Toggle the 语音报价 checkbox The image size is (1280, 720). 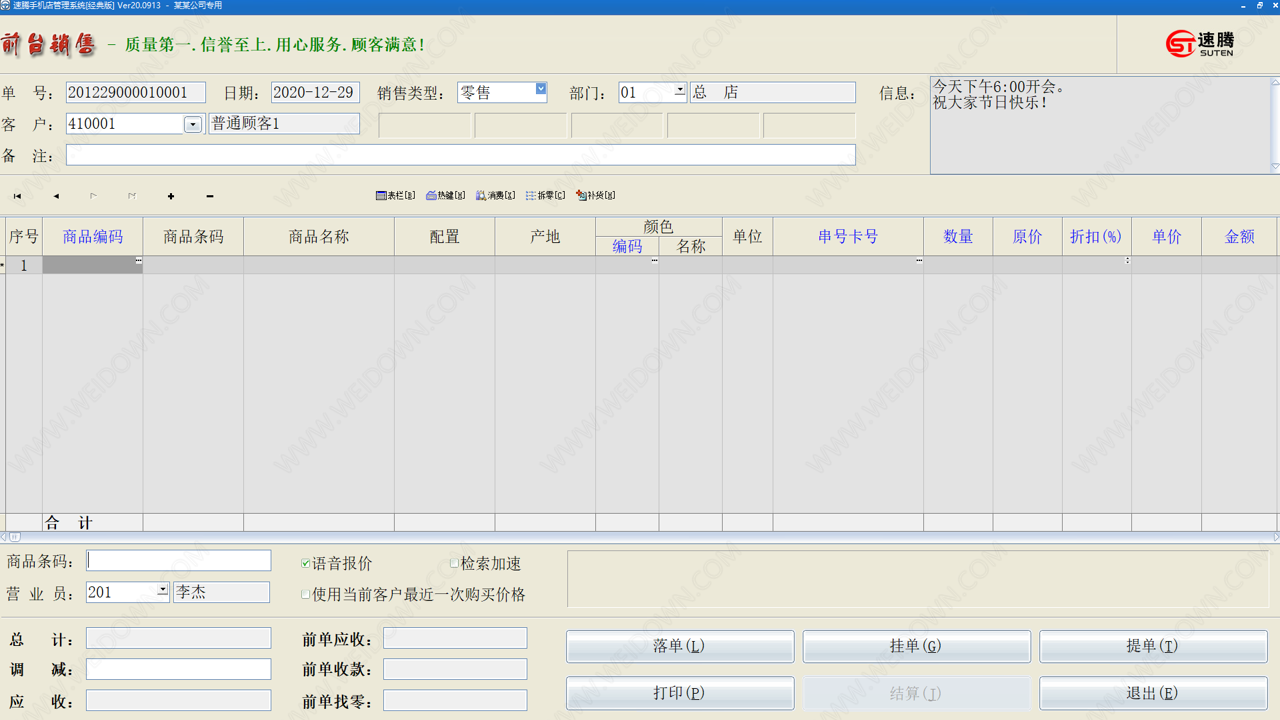point(306,564)
